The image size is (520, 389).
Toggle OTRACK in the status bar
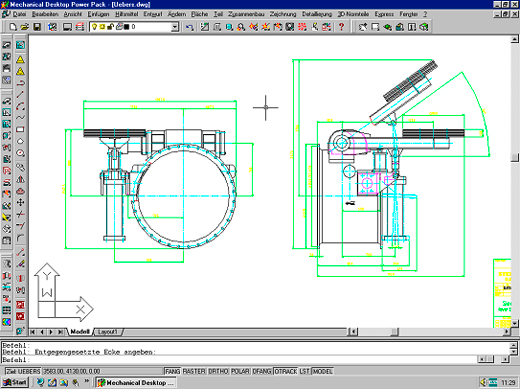[x=286, y=371]
